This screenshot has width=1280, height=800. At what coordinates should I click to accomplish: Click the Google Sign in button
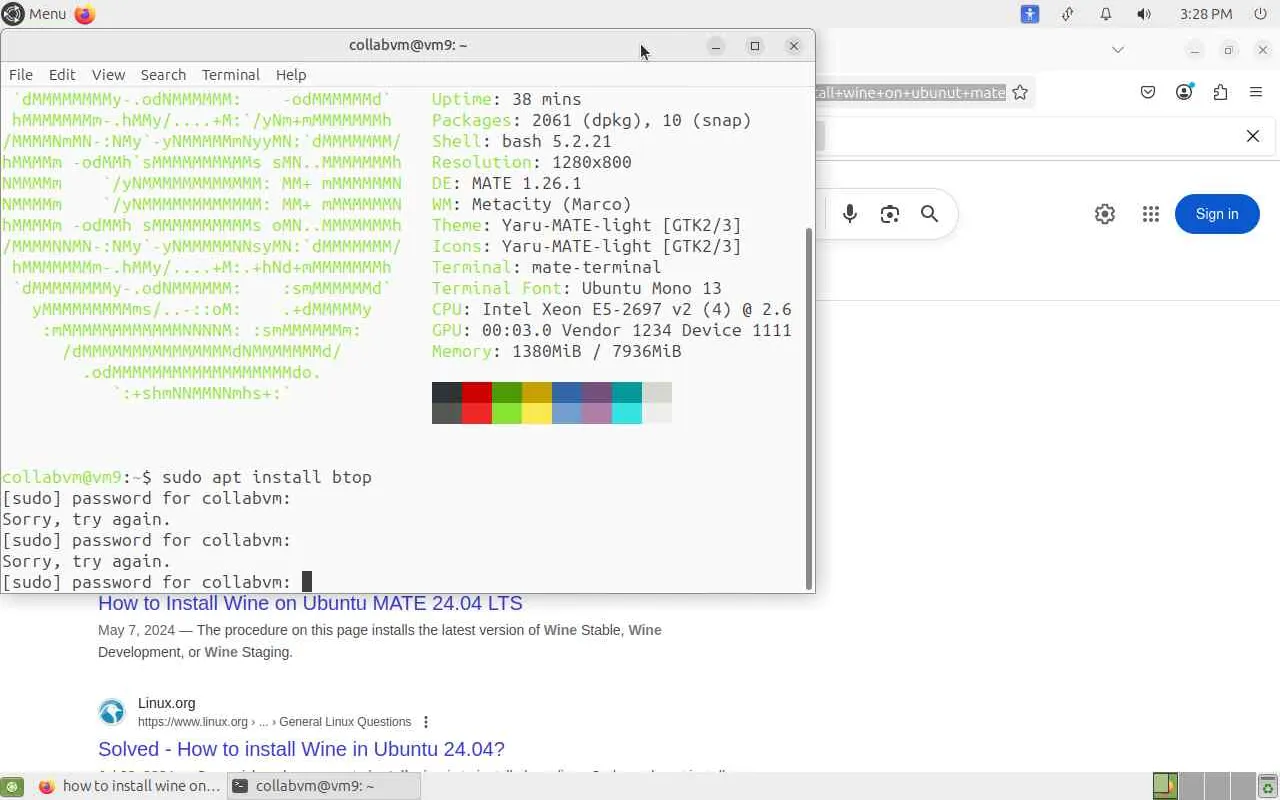pos(1217,214)
